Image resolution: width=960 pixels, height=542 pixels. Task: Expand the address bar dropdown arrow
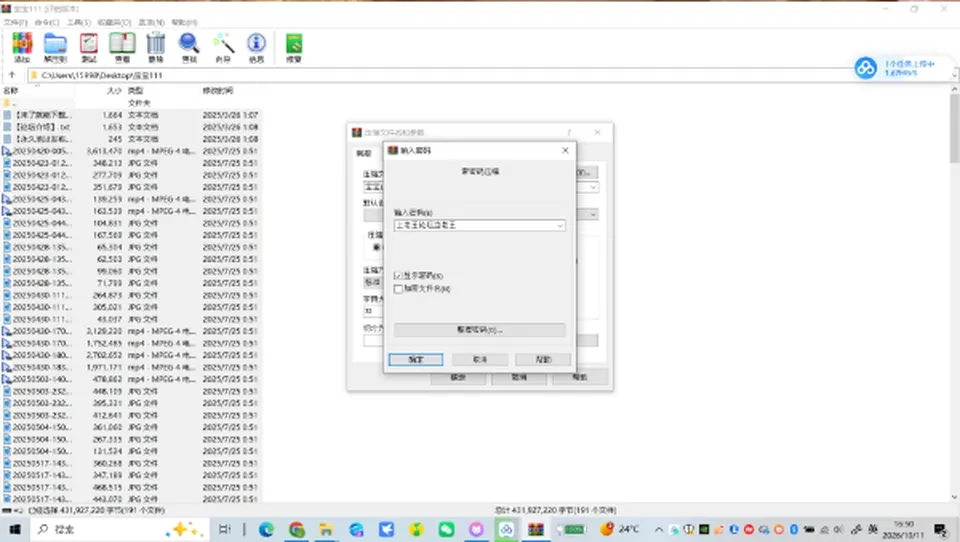pyautogui.click(x=954, y=75)
